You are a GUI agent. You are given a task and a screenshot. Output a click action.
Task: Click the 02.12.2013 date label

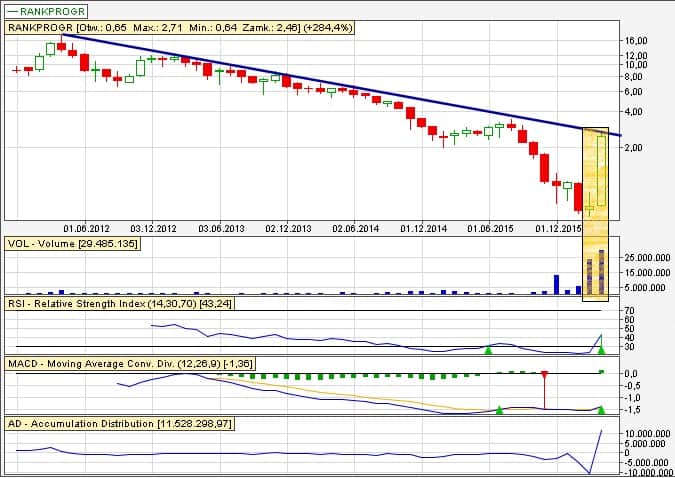tap(288, 228)
